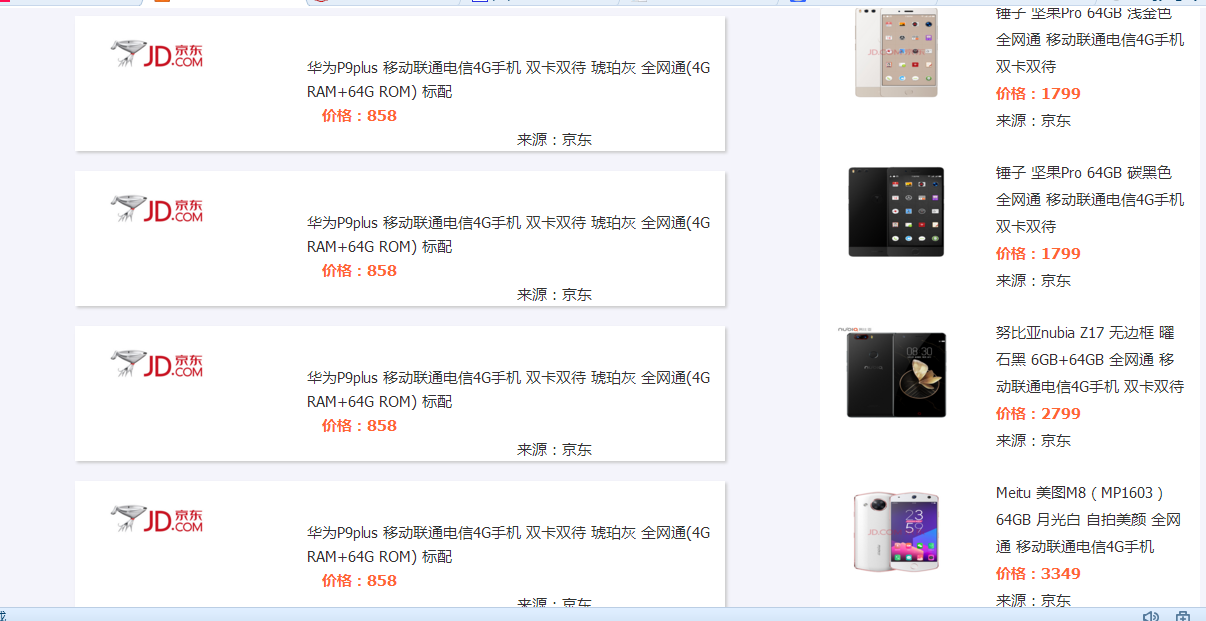Mute sound via the status bar speaker icon

[1151, 615]
